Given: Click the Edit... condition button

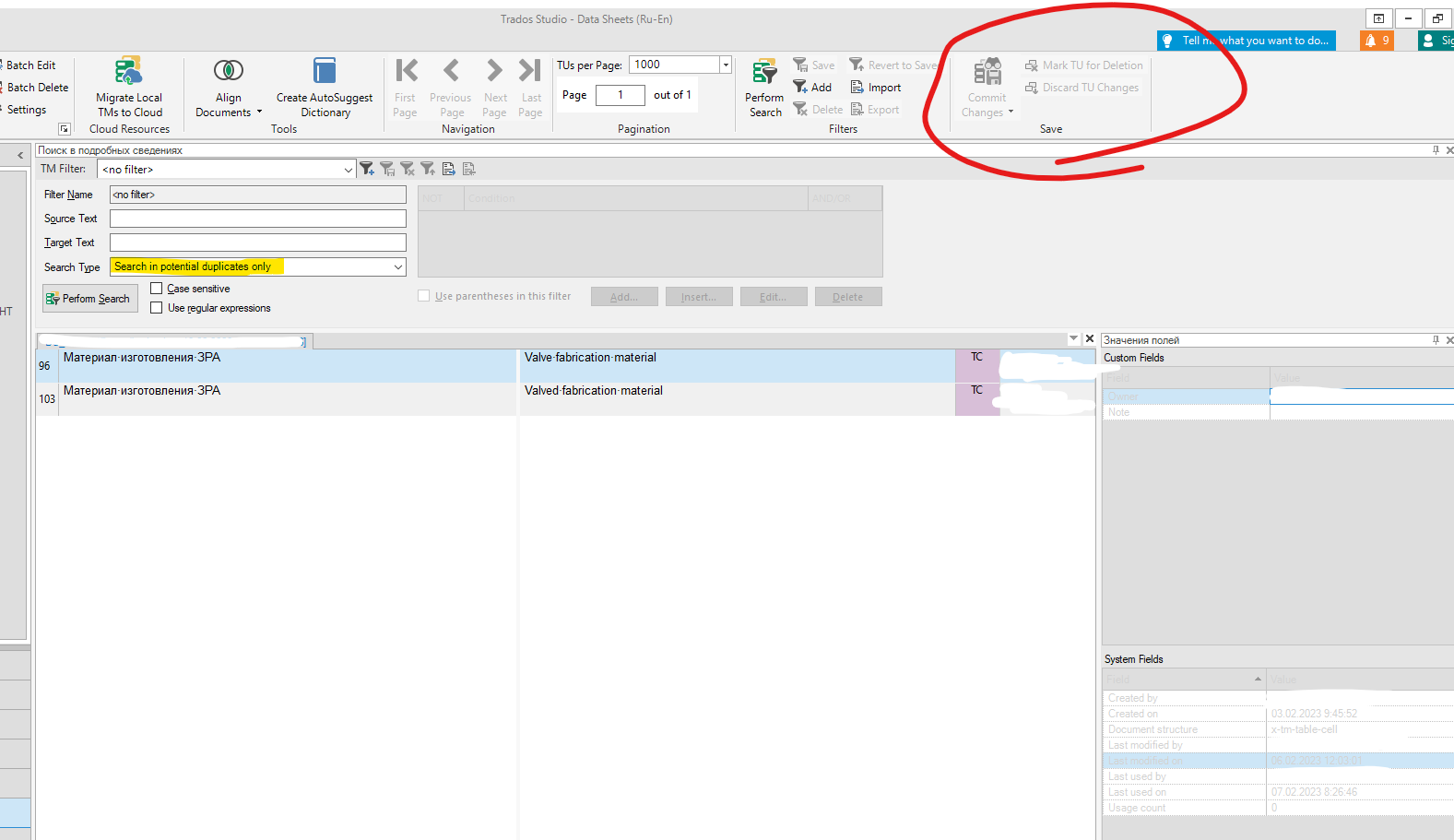Looking at the screenshot, I should [x=774, y=297].
